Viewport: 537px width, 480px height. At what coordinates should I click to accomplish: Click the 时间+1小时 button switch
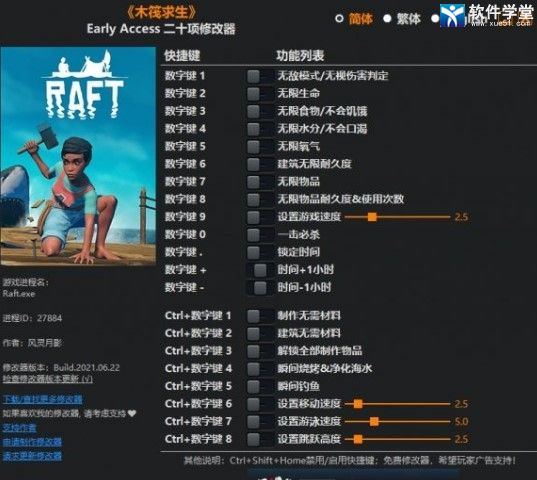point(260,270)
